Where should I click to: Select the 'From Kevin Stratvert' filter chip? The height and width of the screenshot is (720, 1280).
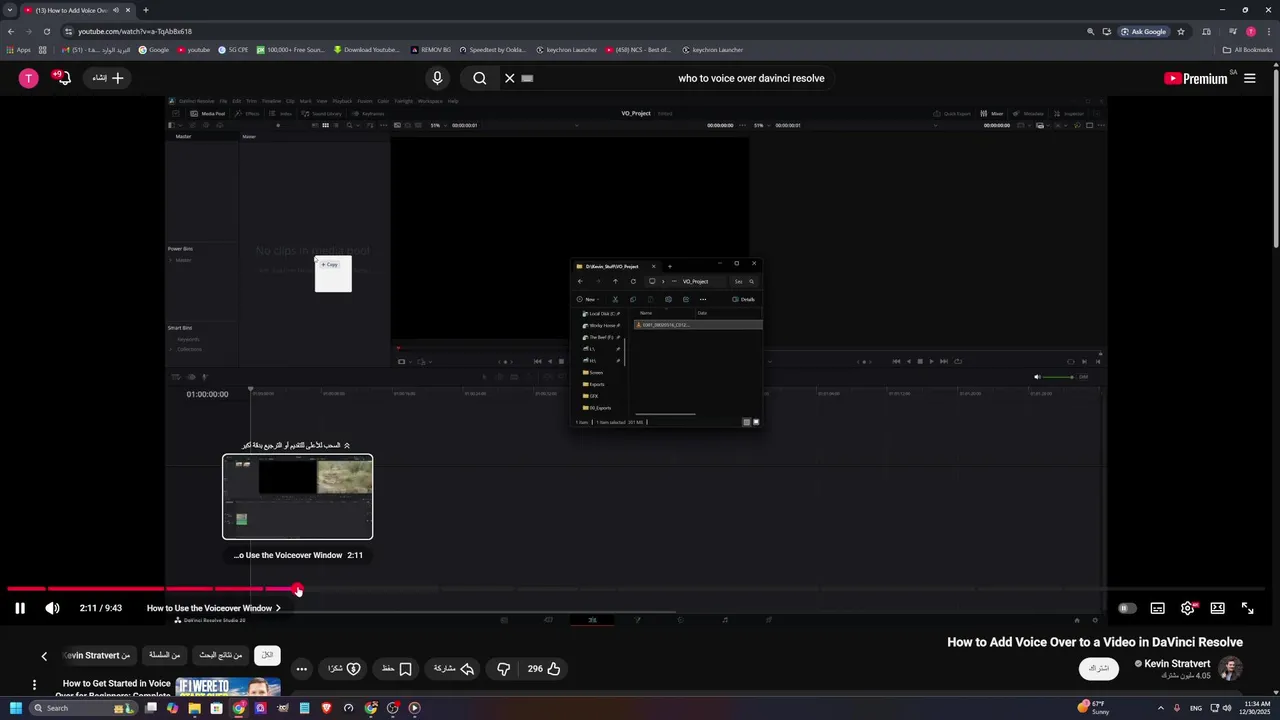click(97, 655)
